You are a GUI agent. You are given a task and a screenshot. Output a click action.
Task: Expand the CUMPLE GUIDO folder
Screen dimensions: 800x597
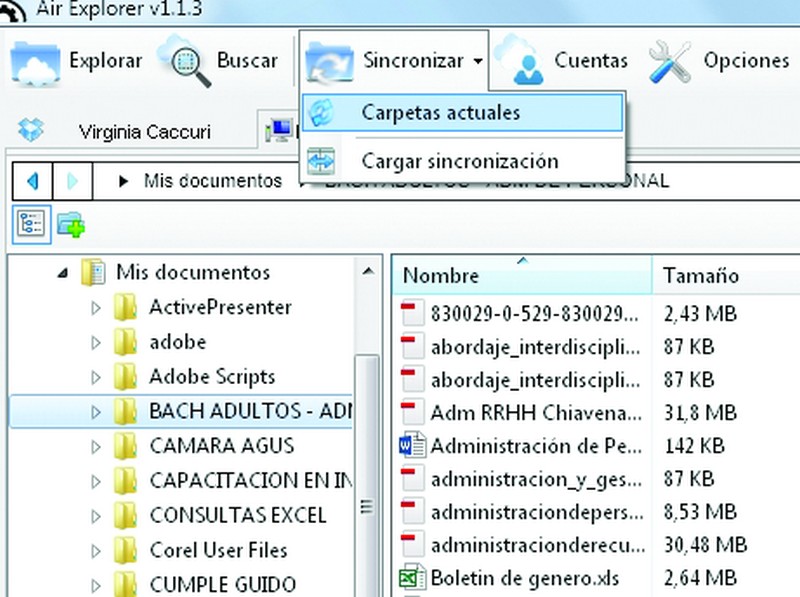pyautogui.click(x=95, y=585)
